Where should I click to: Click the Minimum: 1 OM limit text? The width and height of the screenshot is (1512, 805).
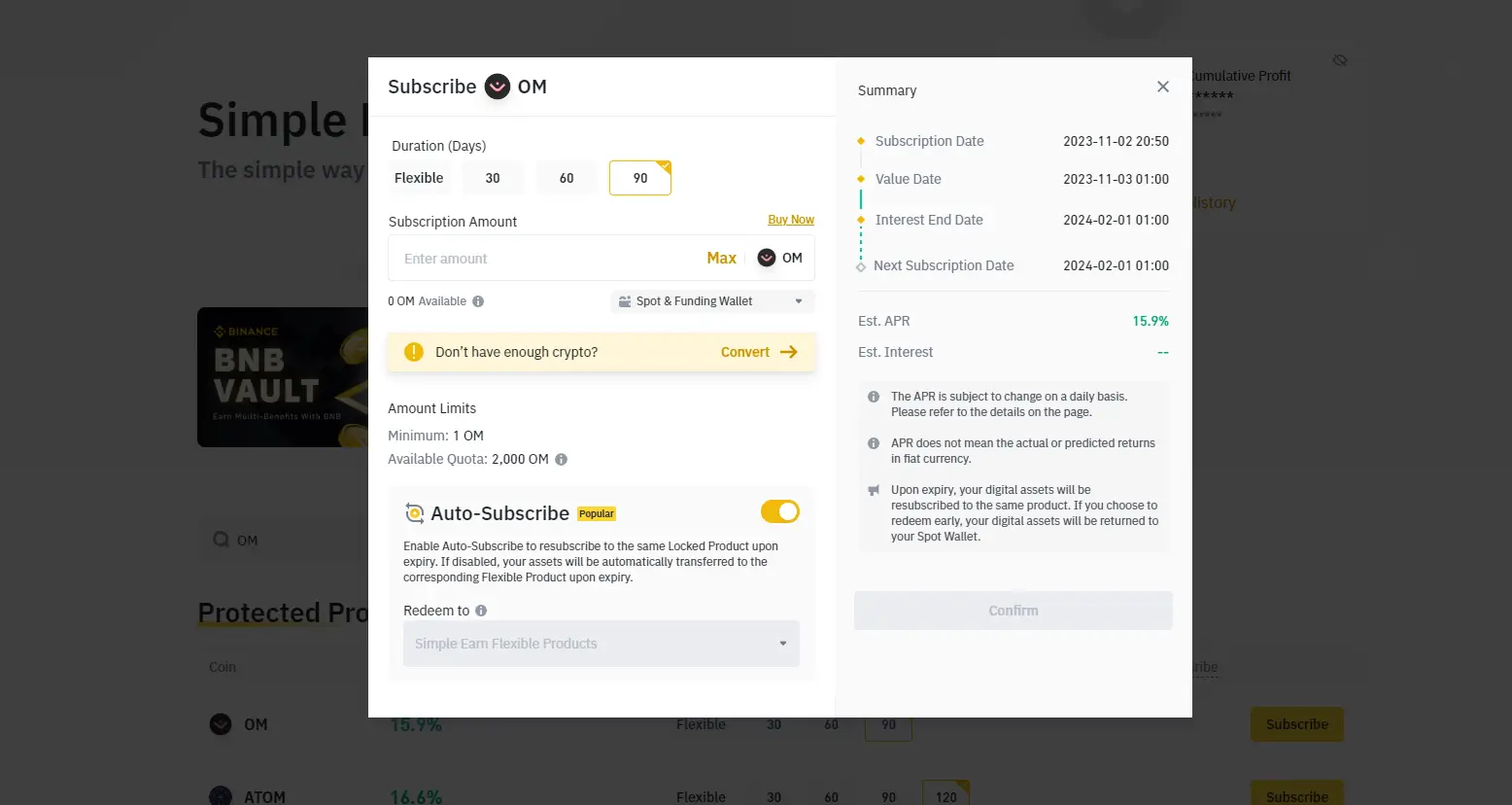tap(435, 436)
